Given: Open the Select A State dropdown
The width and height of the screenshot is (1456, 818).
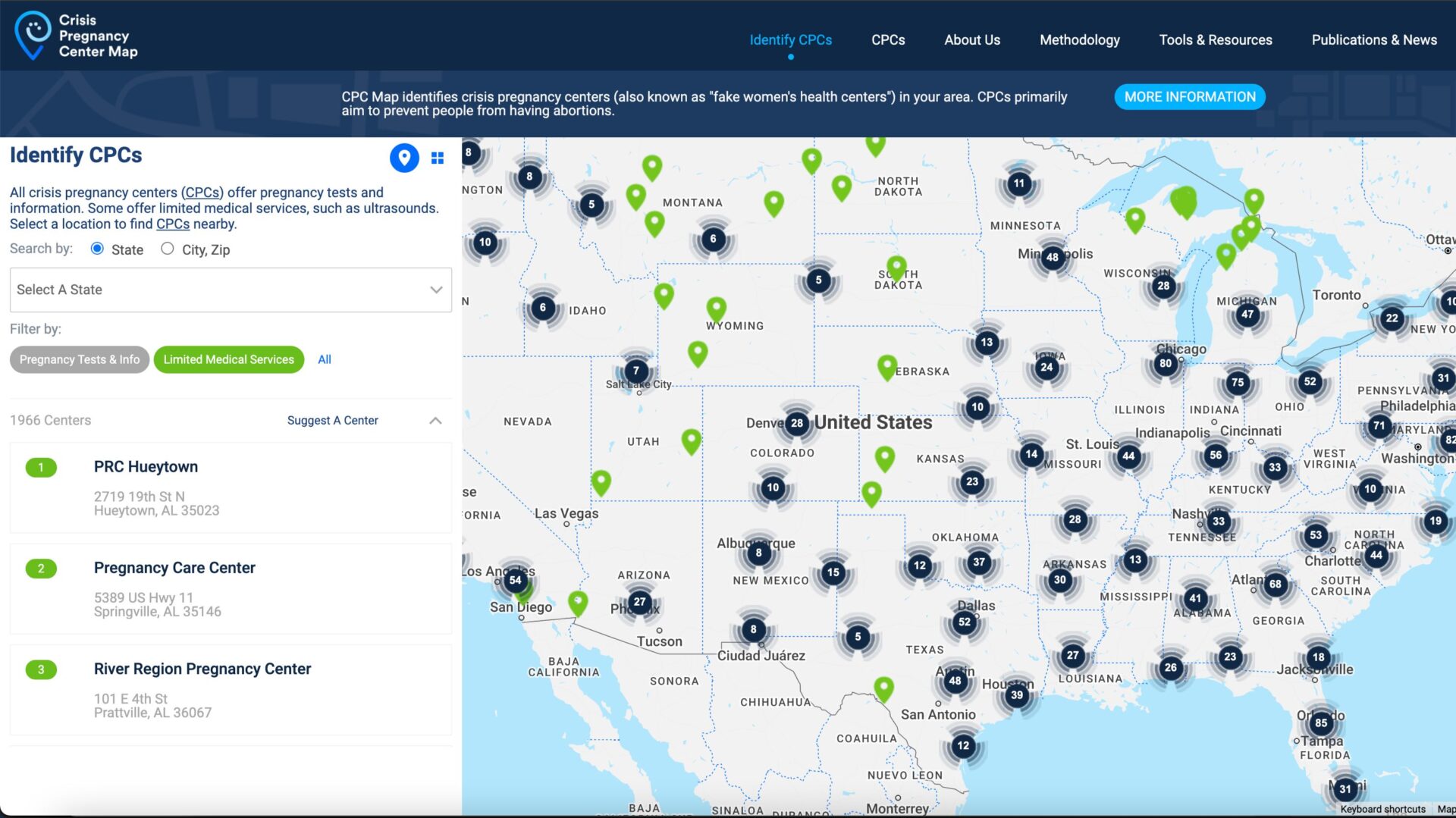Looking at the screenshot, I should (x=231, y=290).
